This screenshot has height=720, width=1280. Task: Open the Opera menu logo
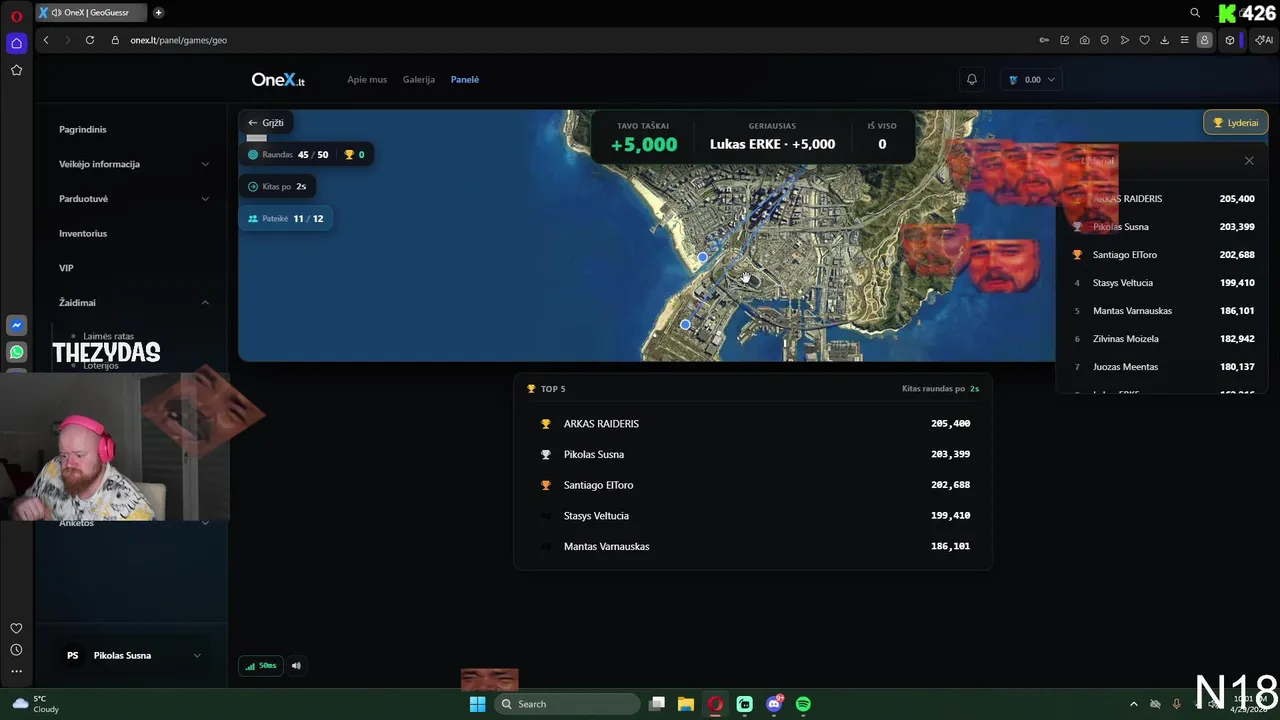click(16, 15)
